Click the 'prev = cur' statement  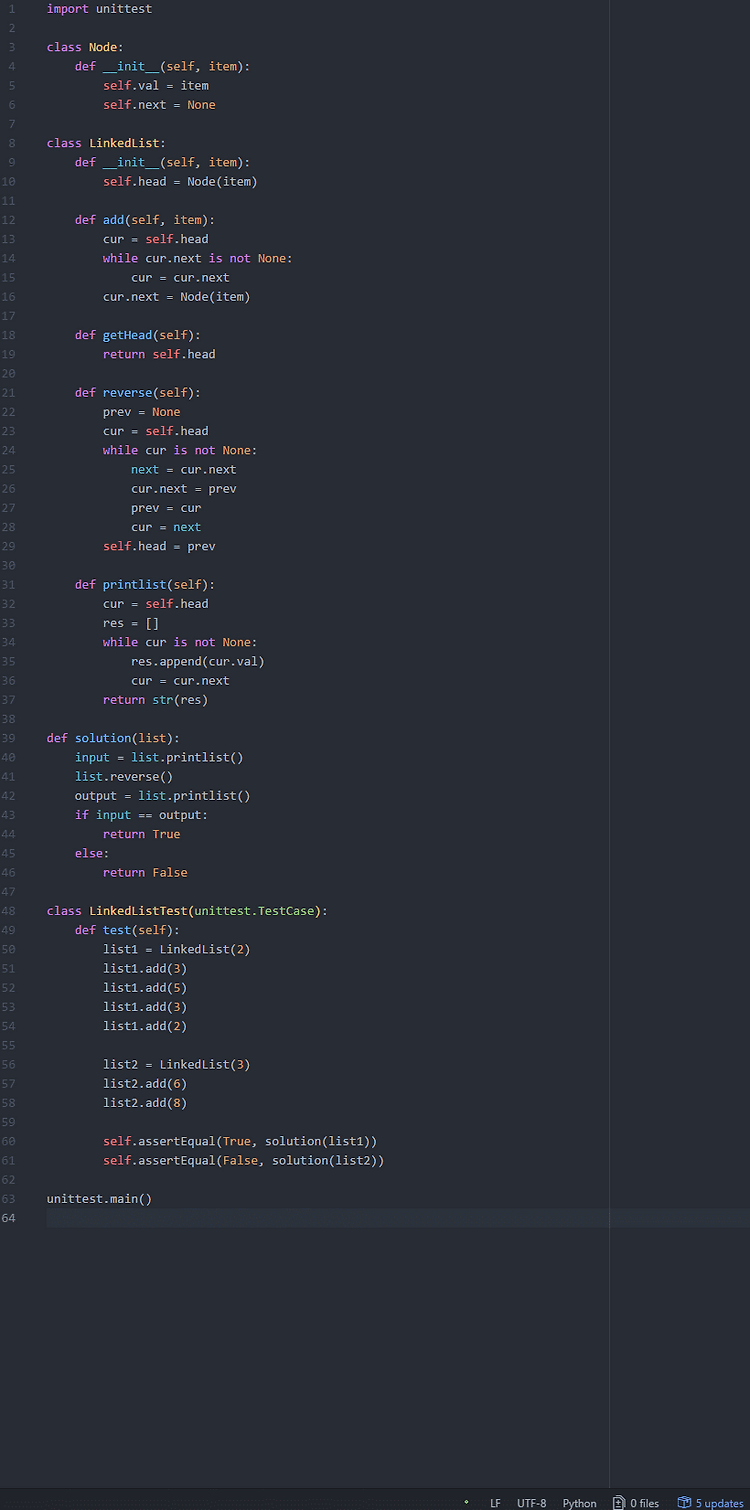(166, 508)
